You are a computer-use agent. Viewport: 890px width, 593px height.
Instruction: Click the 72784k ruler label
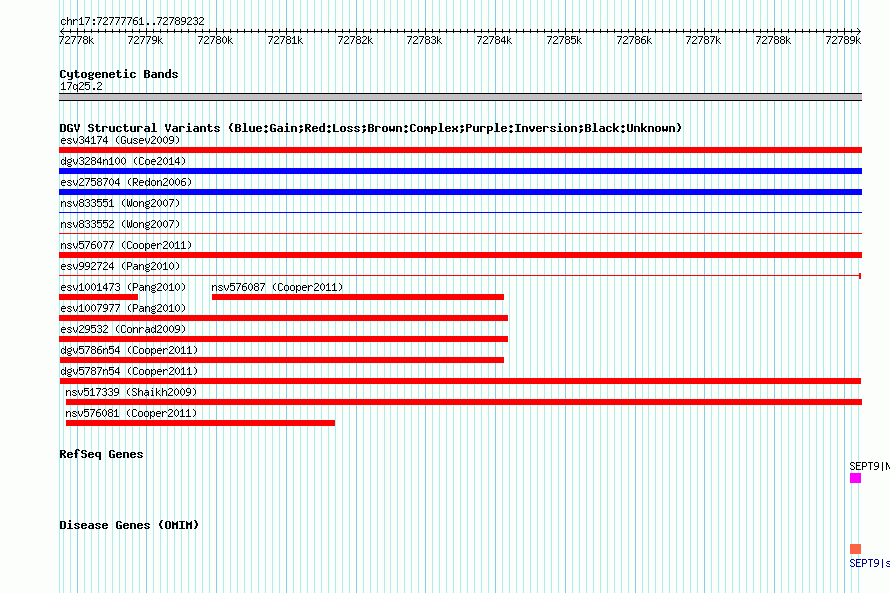(494, 40)
